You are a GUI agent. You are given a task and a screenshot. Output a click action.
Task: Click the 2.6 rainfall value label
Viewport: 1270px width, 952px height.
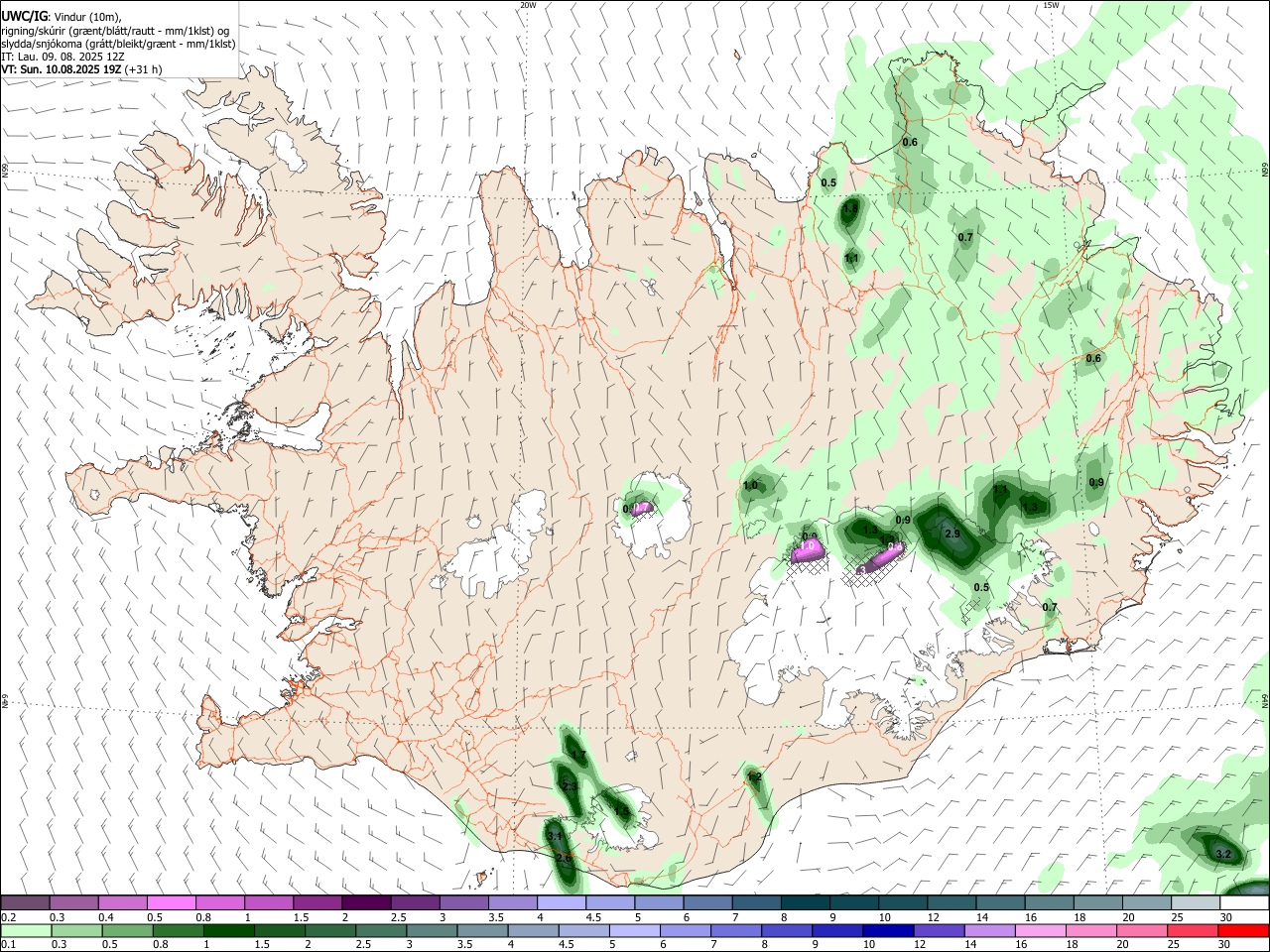pyautogui.click(x=564, y=858)
